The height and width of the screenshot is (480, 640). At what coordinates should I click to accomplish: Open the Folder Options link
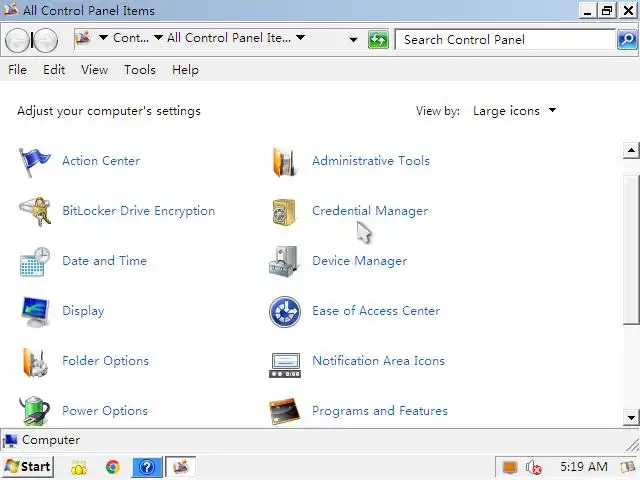coord(106,361)
